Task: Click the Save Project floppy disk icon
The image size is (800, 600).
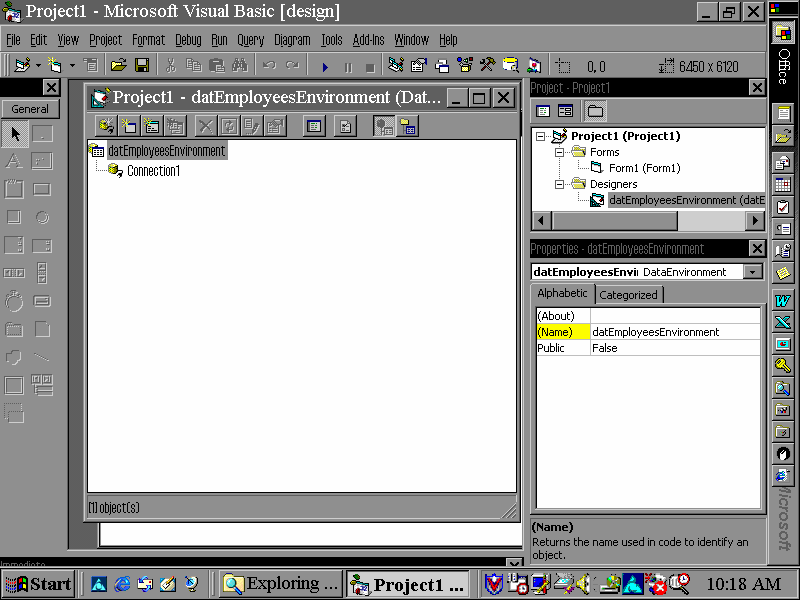Action: pos(142,66)
